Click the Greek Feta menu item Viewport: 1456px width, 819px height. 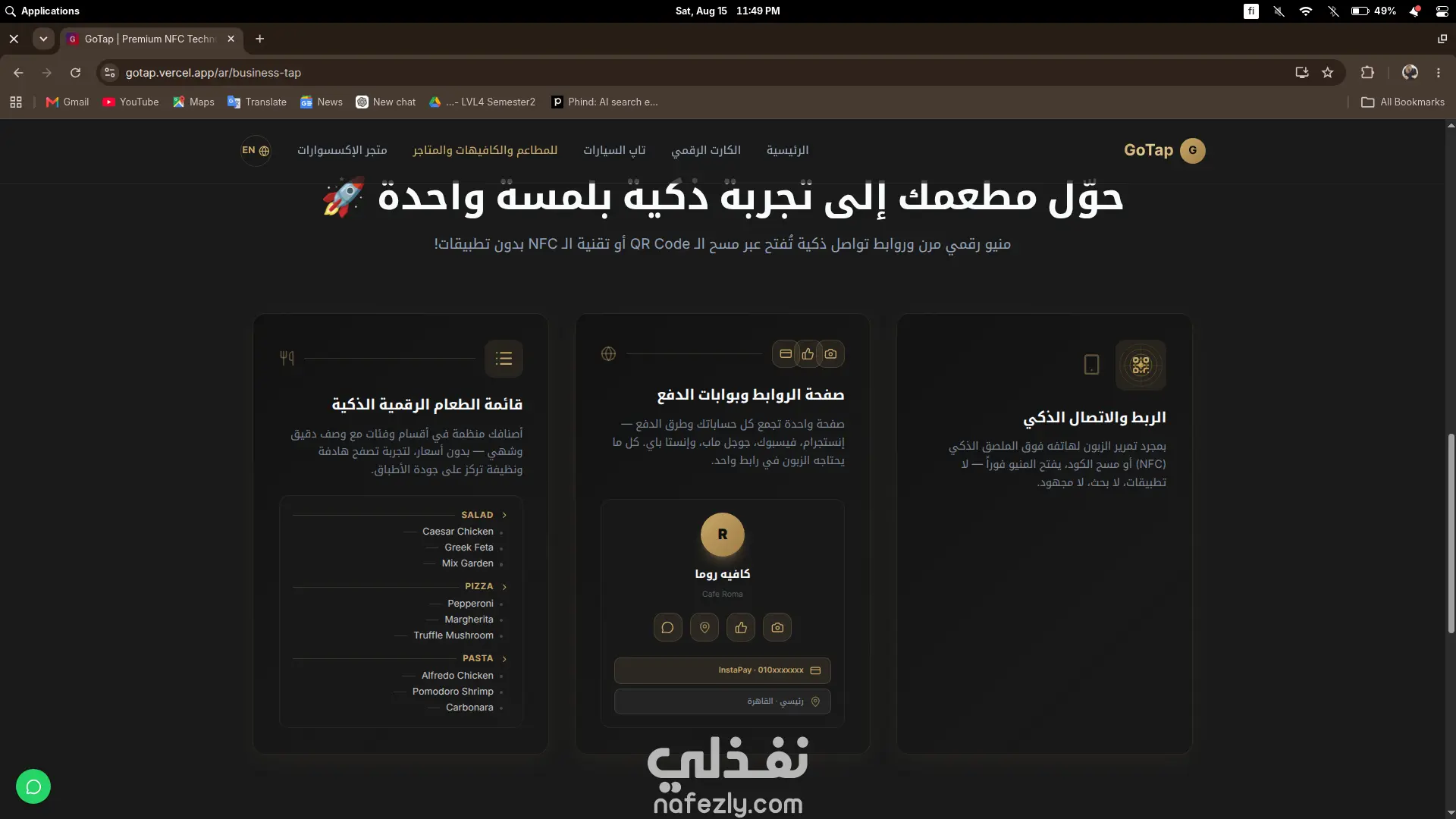469,548
